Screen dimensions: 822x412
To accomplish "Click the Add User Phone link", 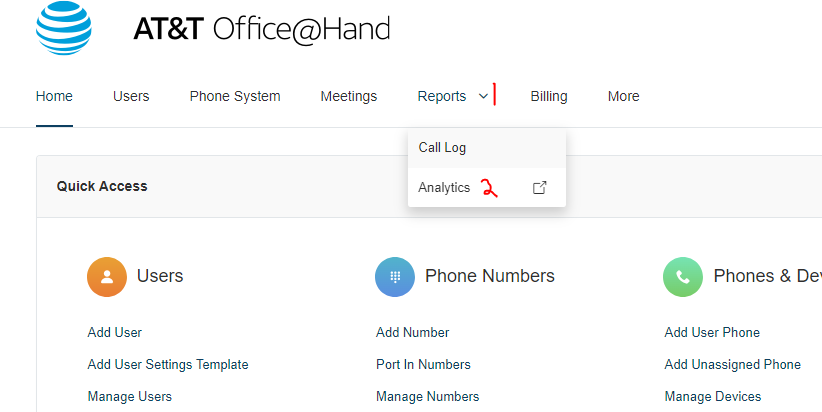I will 712,332.
